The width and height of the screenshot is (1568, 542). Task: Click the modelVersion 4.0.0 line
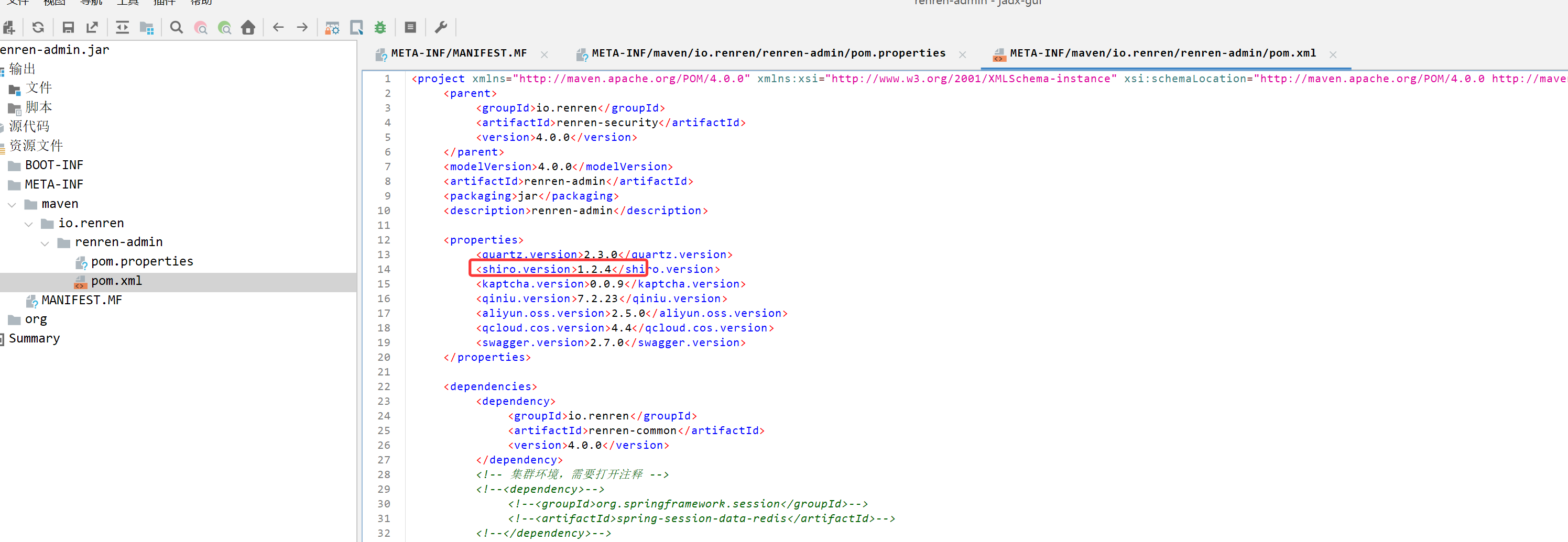coord(558,167)
